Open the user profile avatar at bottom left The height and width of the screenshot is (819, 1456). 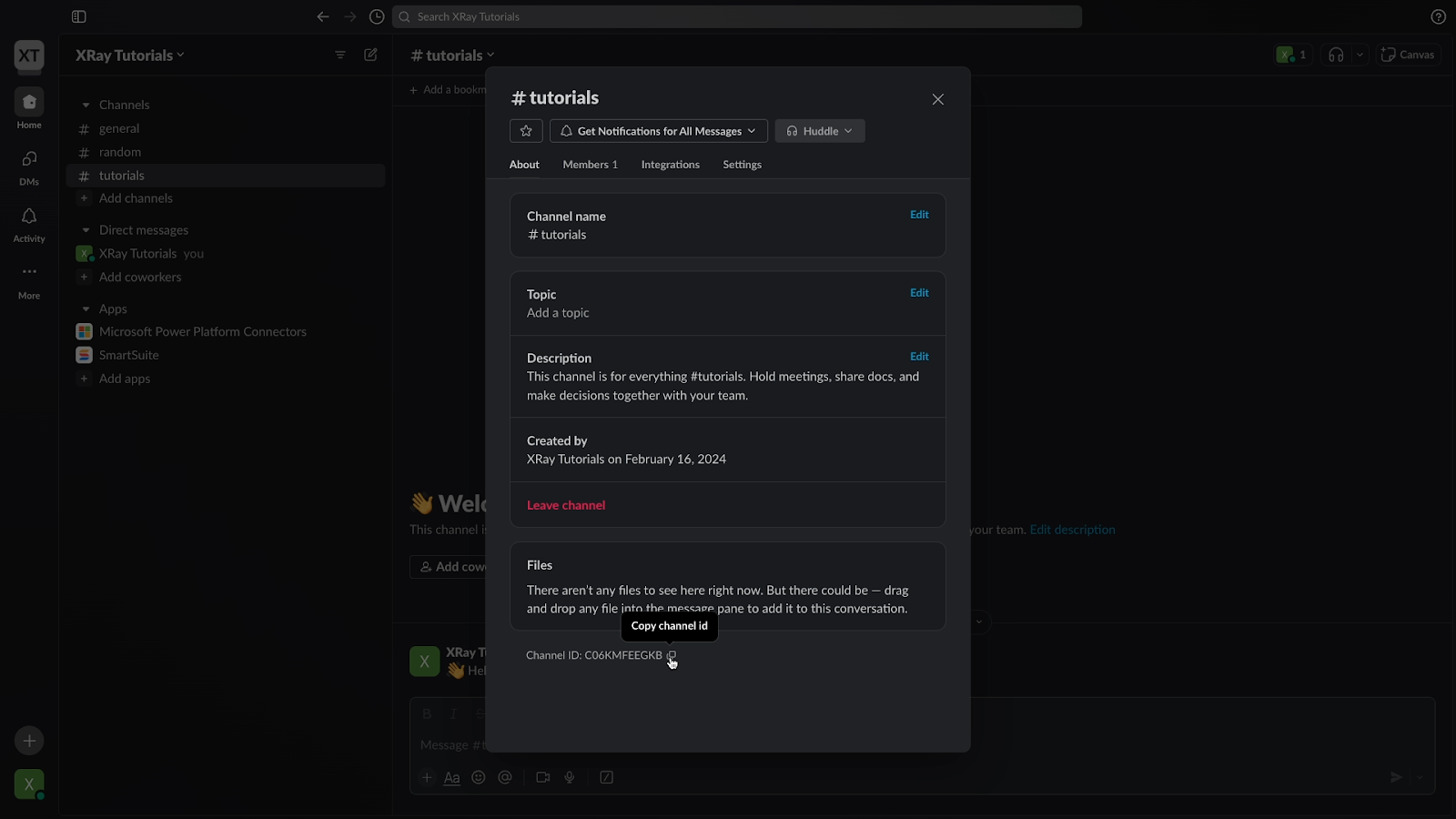coord(29,784)
